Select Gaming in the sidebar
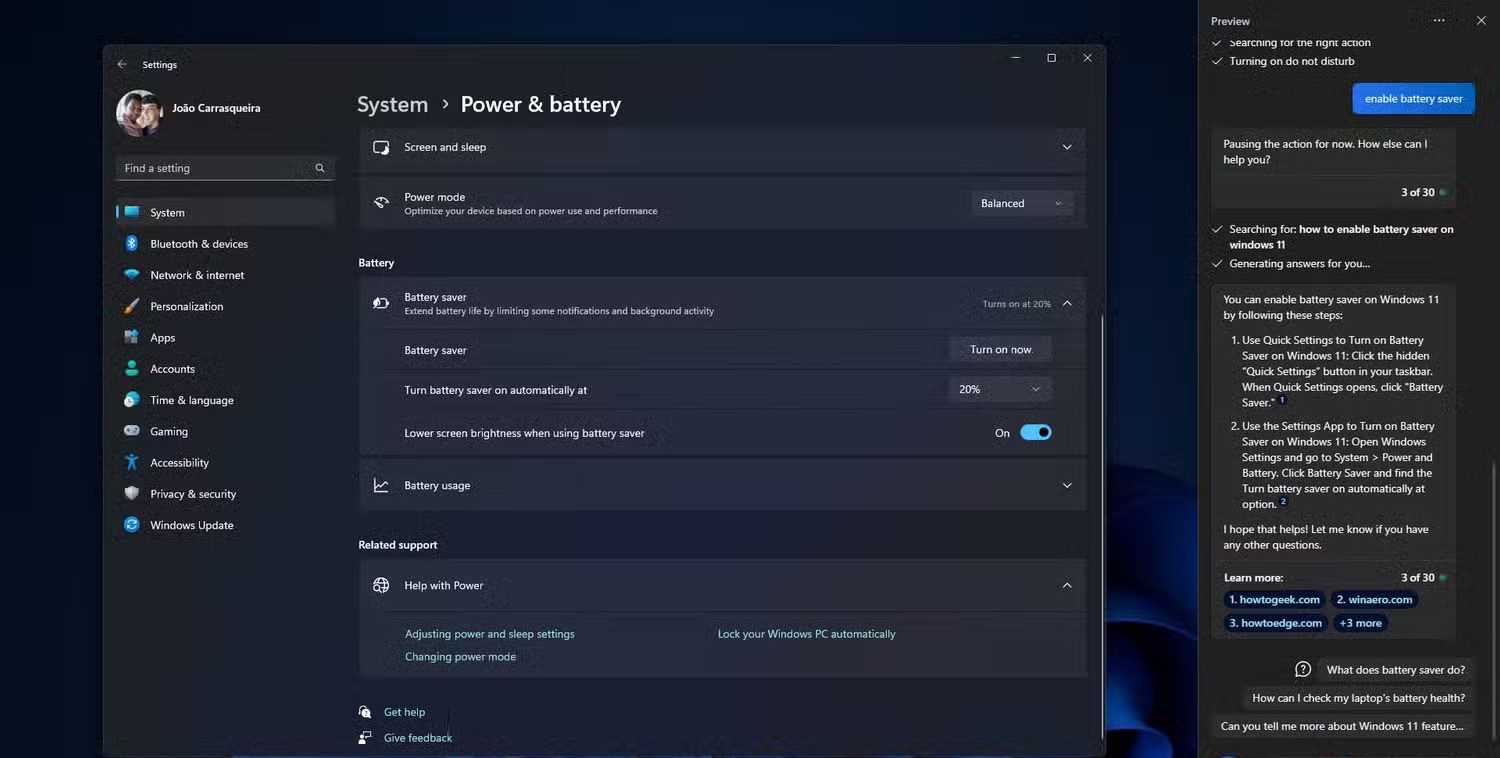 168,432
